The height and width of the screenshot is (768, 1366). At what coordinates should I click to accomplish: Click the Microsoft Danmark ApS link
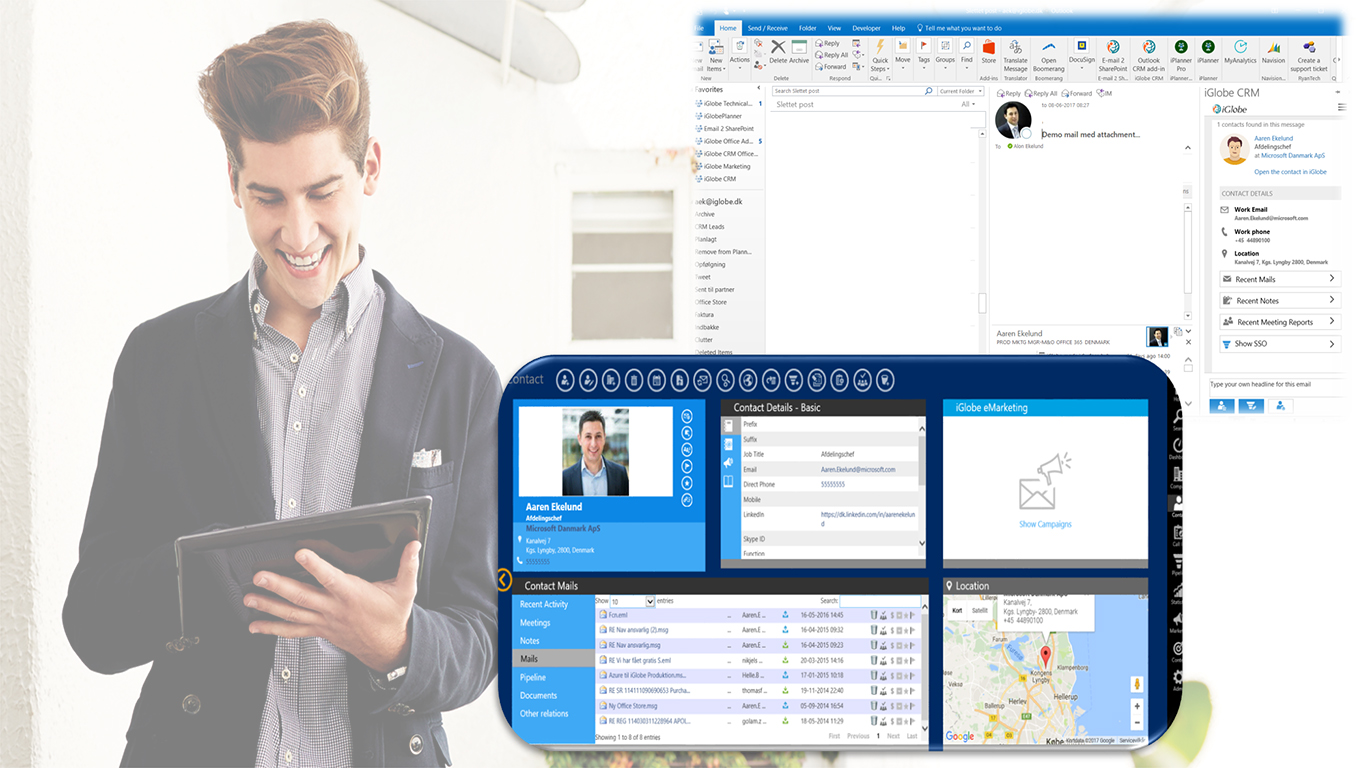tap(1293, 156)
